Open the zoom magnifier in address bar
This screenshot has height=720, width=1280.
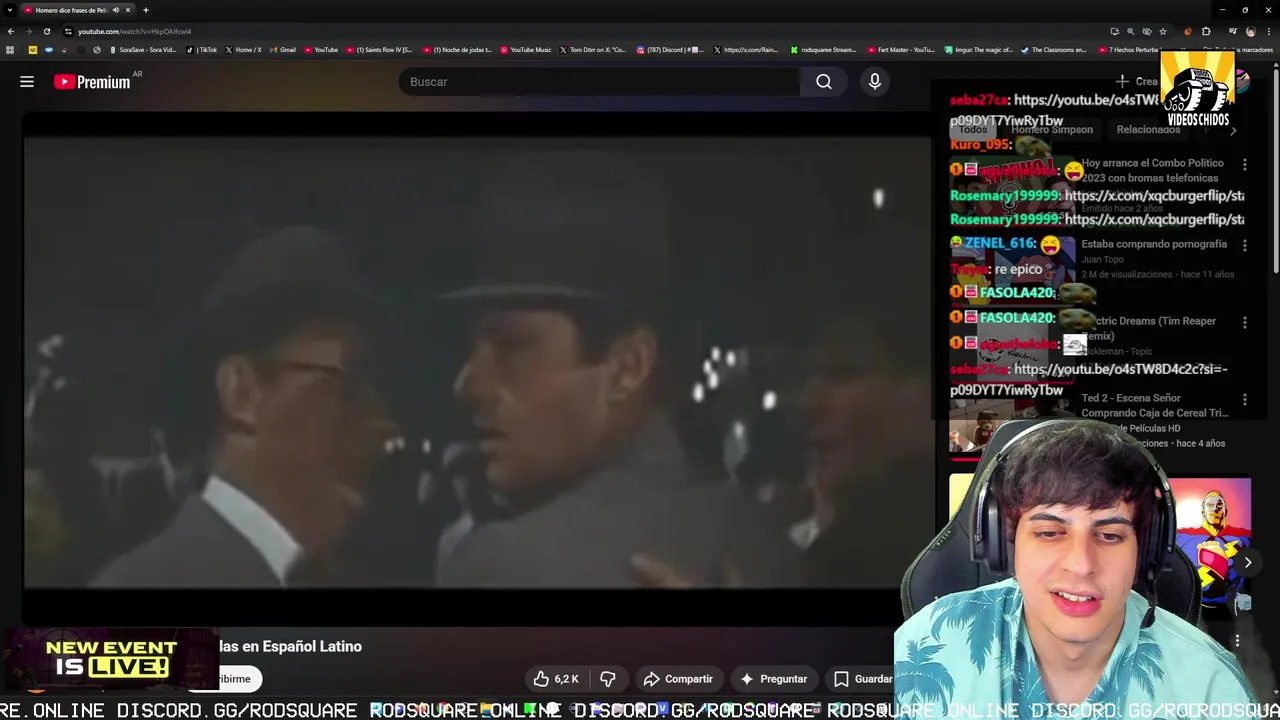[1130, 31]
